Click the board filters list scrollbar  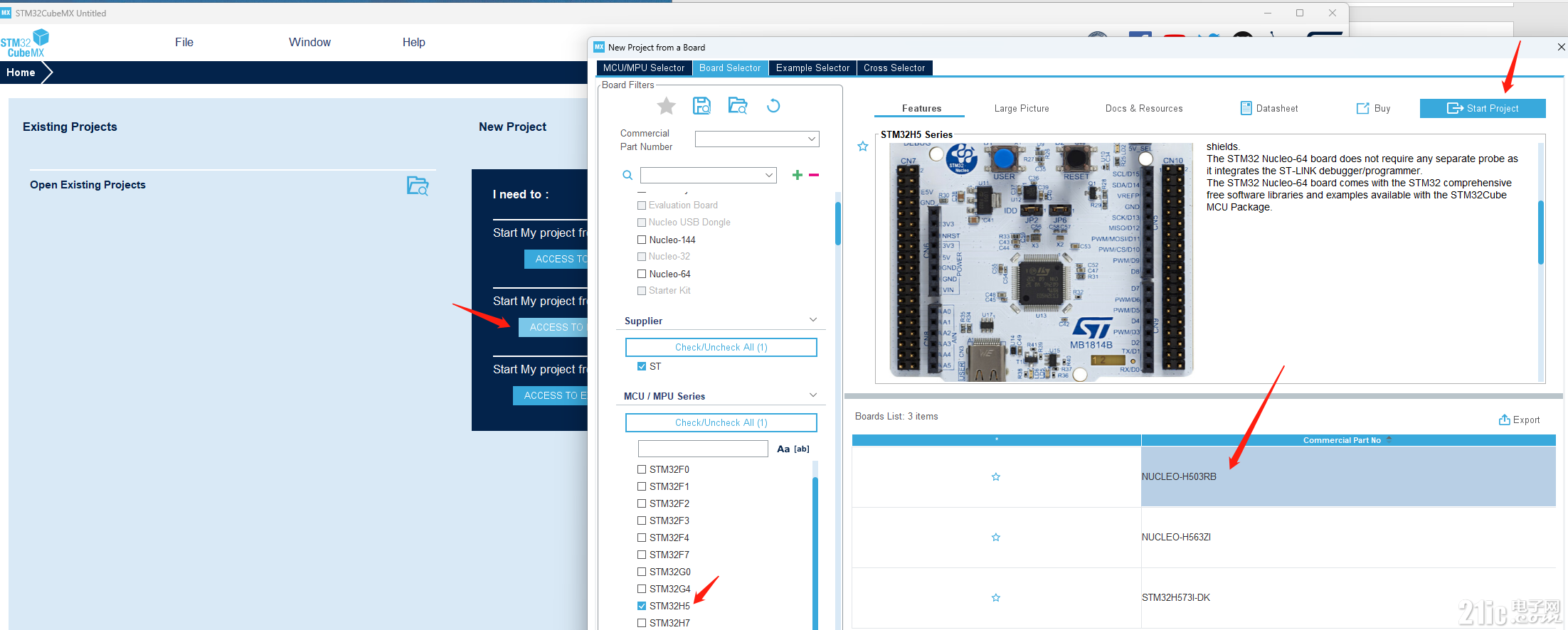(x=838, y=224)
